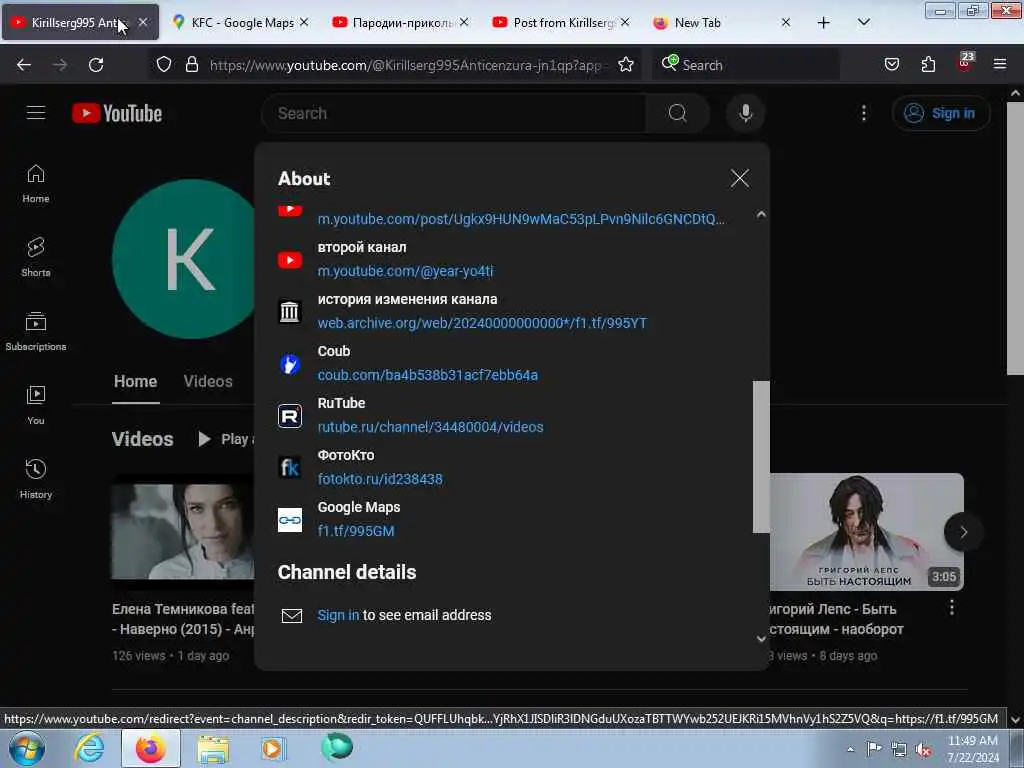Open fotokto.ru/id238438 link
This screenshot has height=768, width=1024.
click(x=380, y=479)
